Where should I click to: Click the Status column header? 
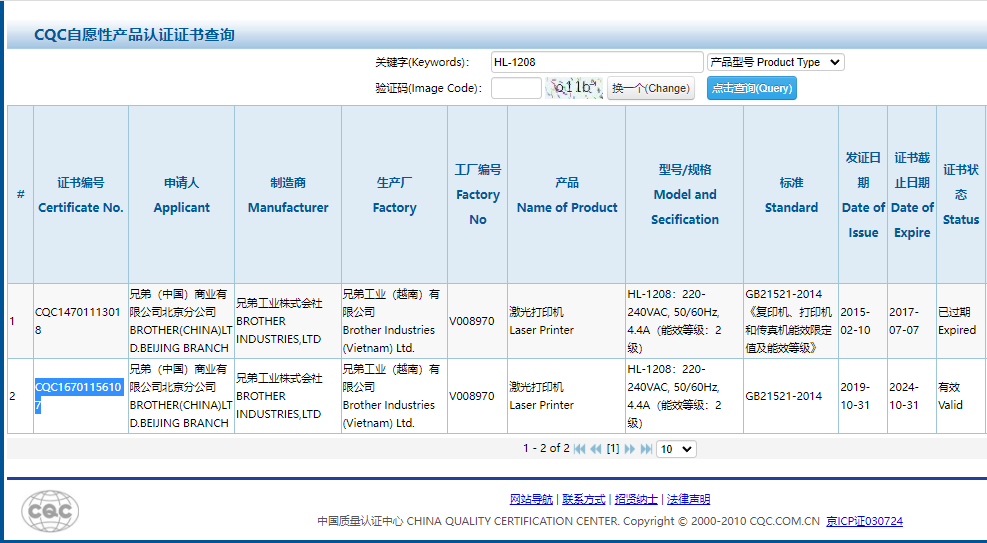[x=961, y=195]
